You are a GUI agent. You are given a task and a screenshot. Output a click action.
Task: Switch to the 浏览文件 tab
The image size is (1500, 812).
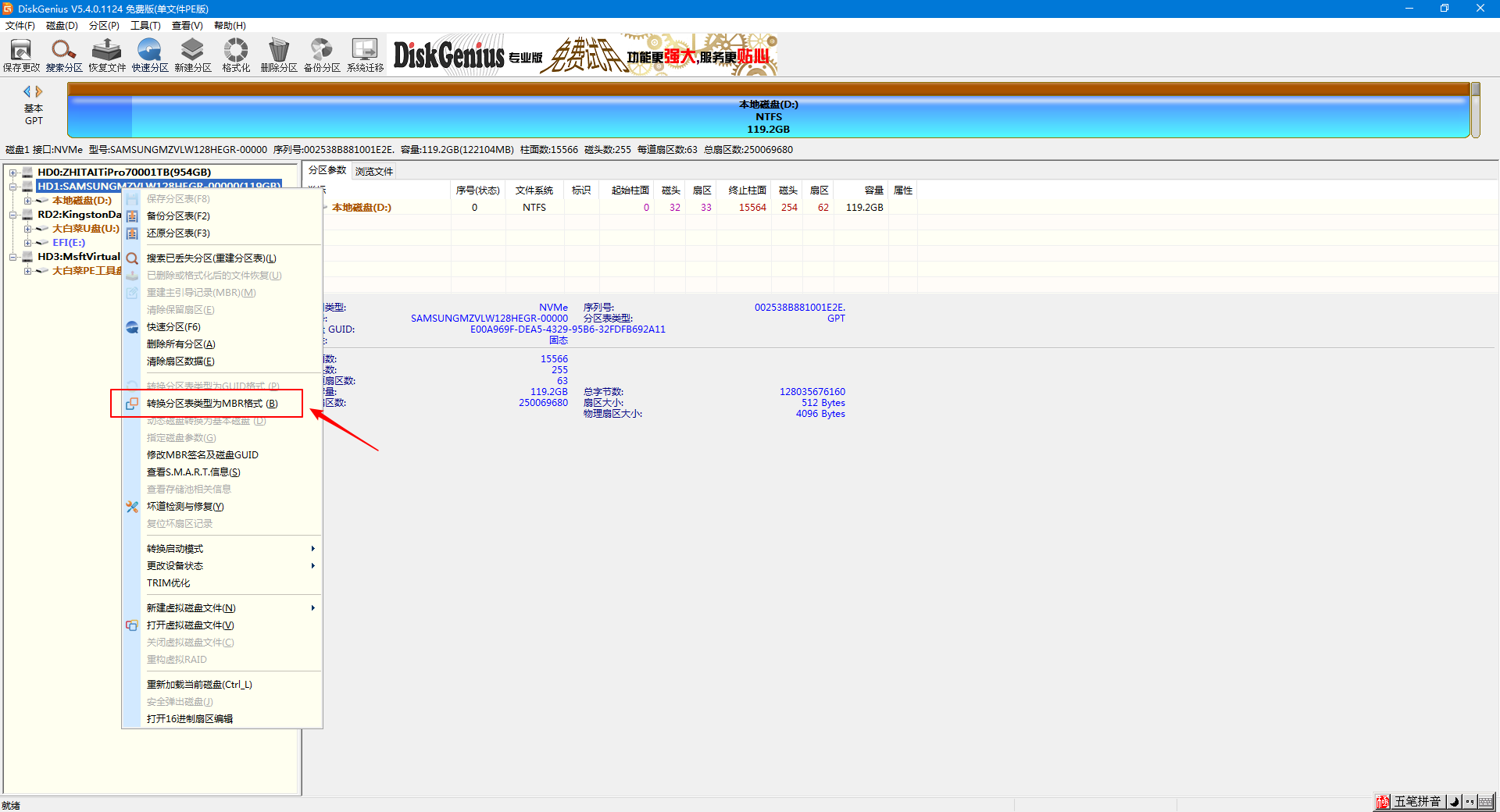click(374, 171)
